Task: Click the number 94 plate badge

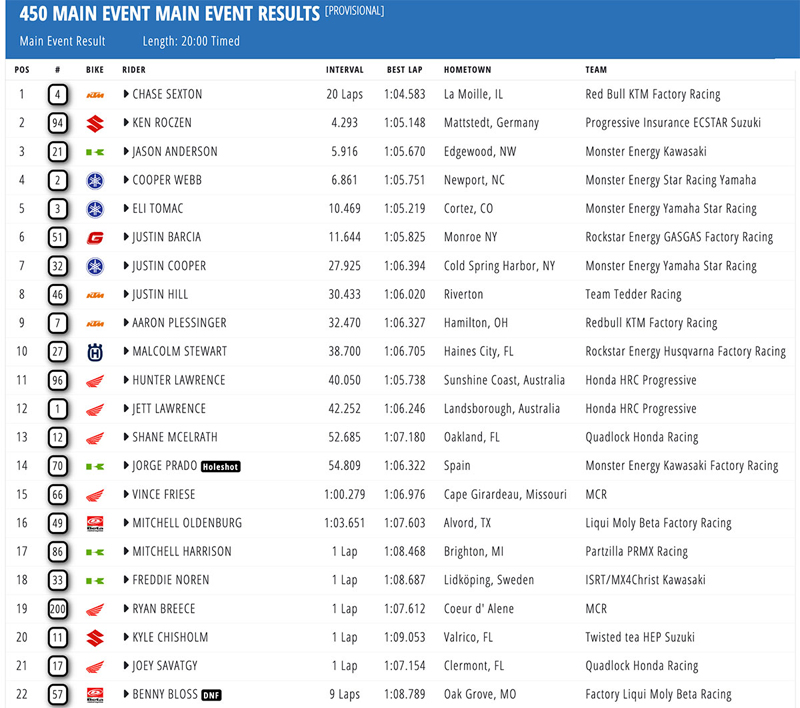Action: [59, 124]
